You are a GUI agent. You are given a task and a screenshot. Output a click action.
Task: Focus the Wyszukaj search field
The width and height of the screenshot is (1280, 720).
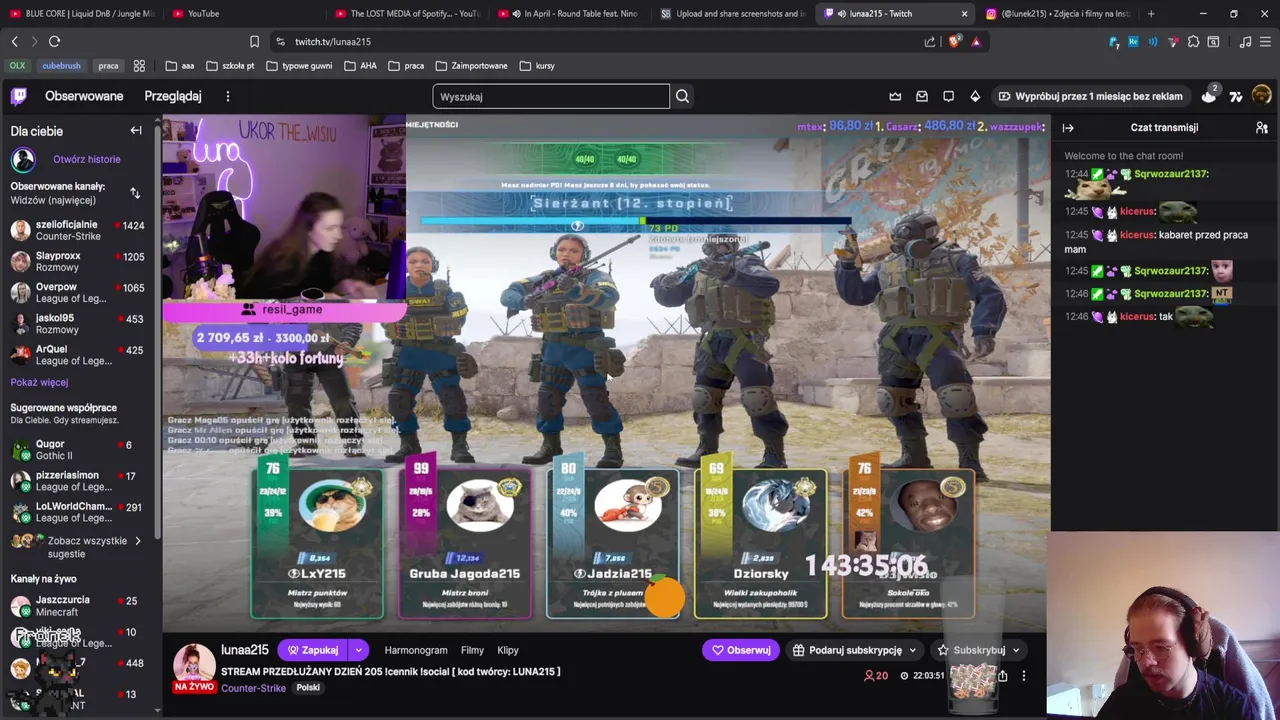coord(551,96)
